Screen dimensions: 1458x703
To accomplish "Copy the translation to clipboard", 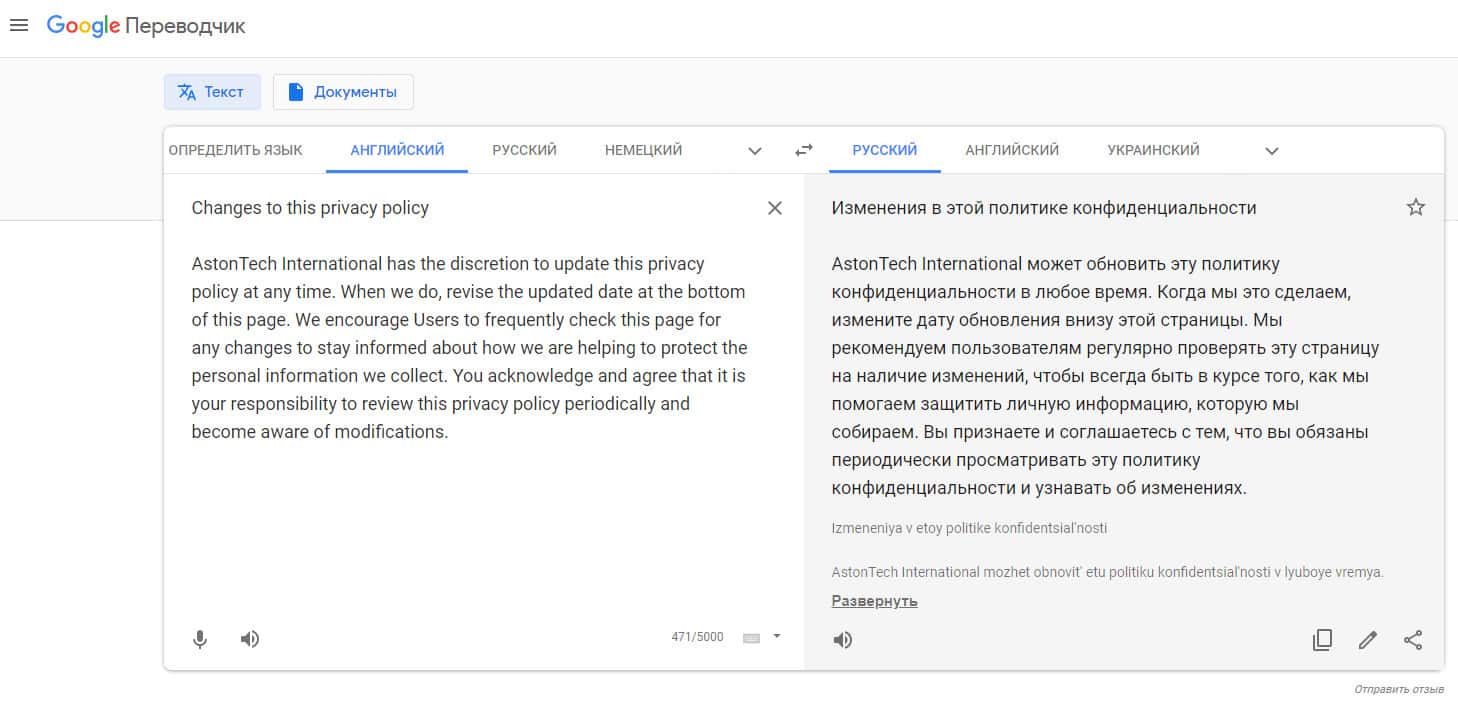I will (x=1322, y=640).
